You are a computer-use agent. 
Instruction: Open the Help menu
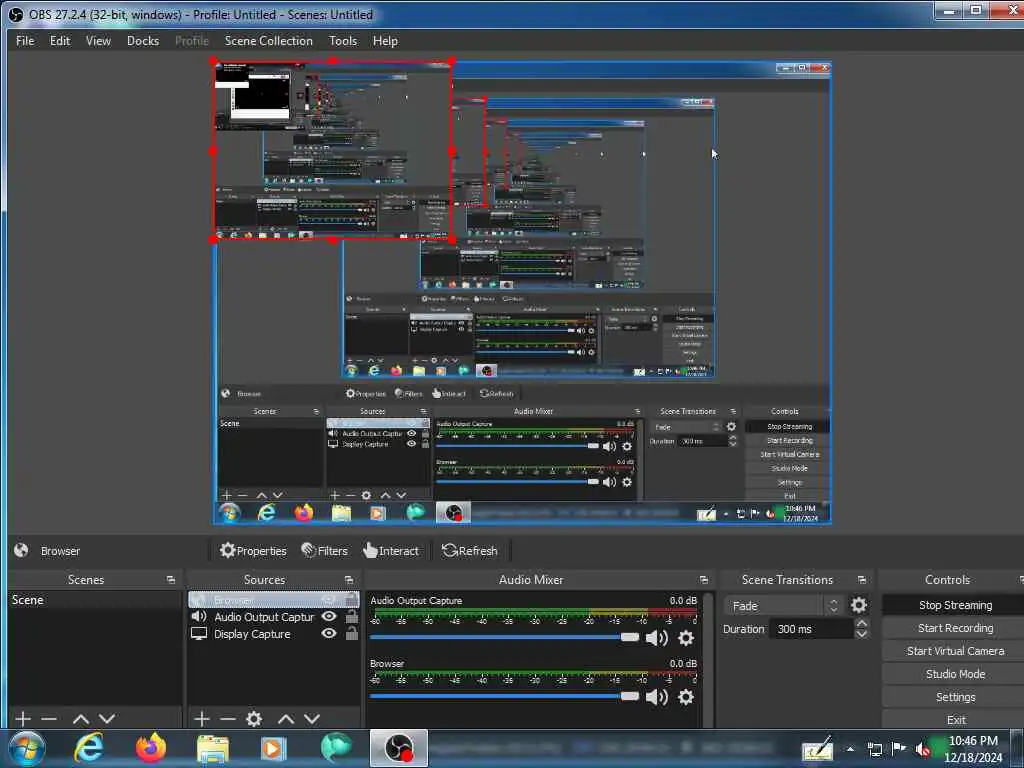coord(385,40)
